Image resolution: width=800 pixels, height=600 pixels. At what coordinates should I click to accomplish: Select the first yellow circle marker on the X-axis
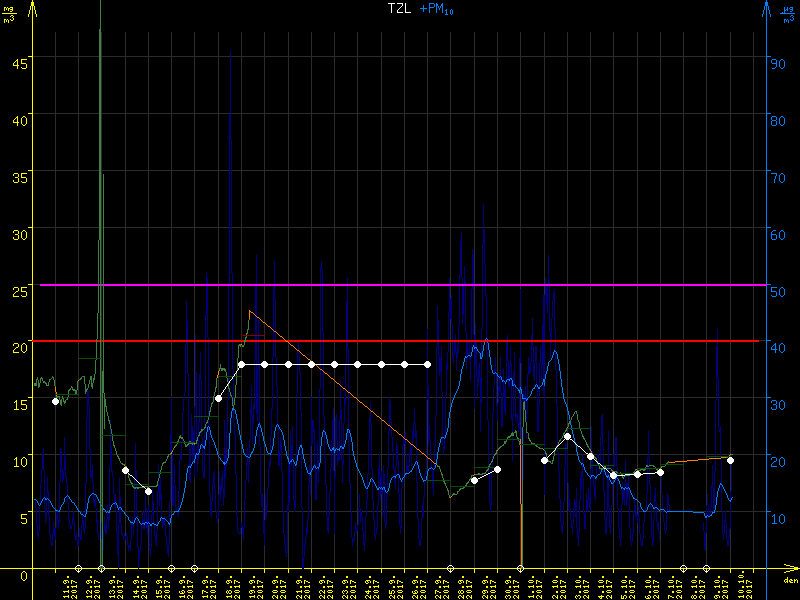79,568
